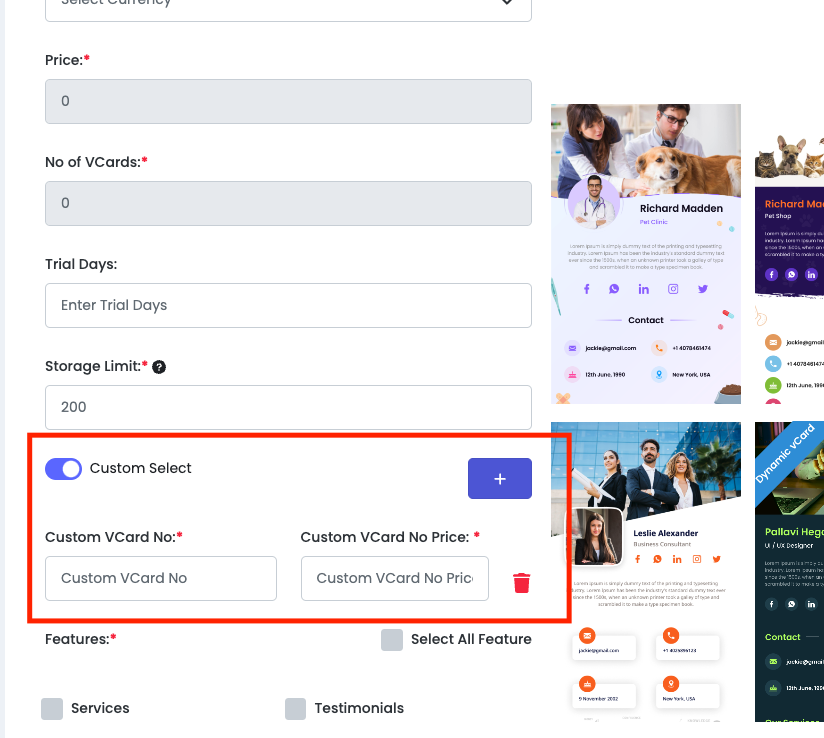
Task: Click Instagram icon on Richard Madden card
Action: [673, 289]
